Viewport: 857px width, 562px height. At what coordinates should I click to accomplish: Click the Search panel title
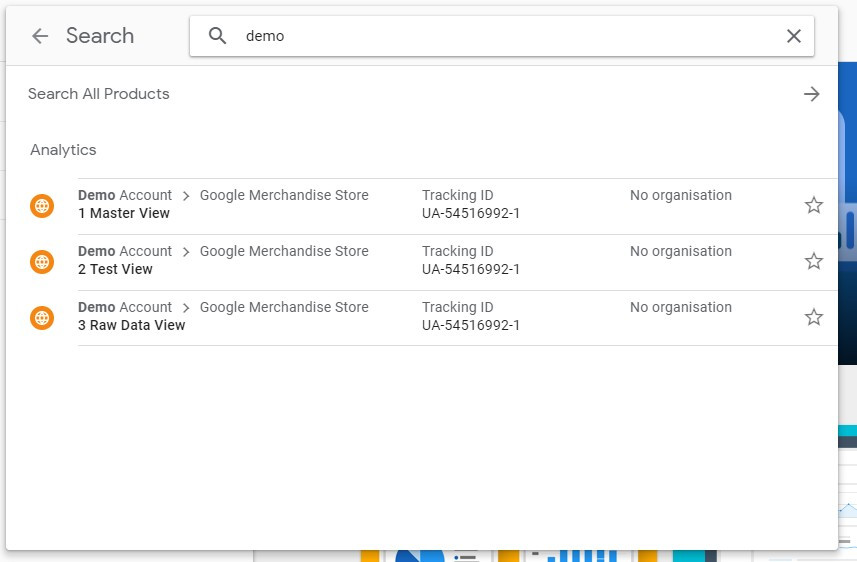click(100, 36)
